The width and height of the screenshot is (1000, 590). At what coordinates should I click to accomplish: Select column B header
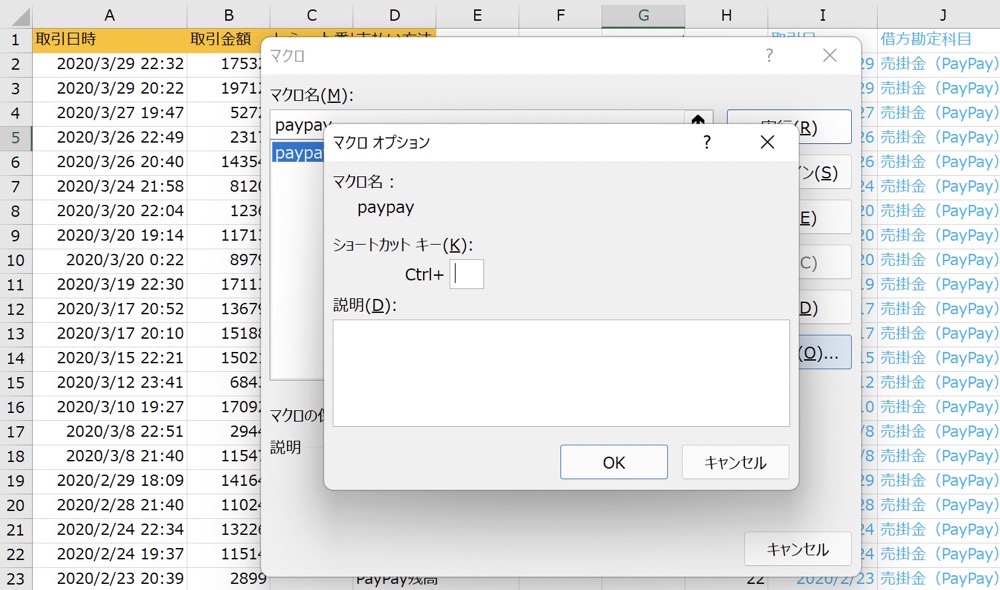click(x=228, y=15)
